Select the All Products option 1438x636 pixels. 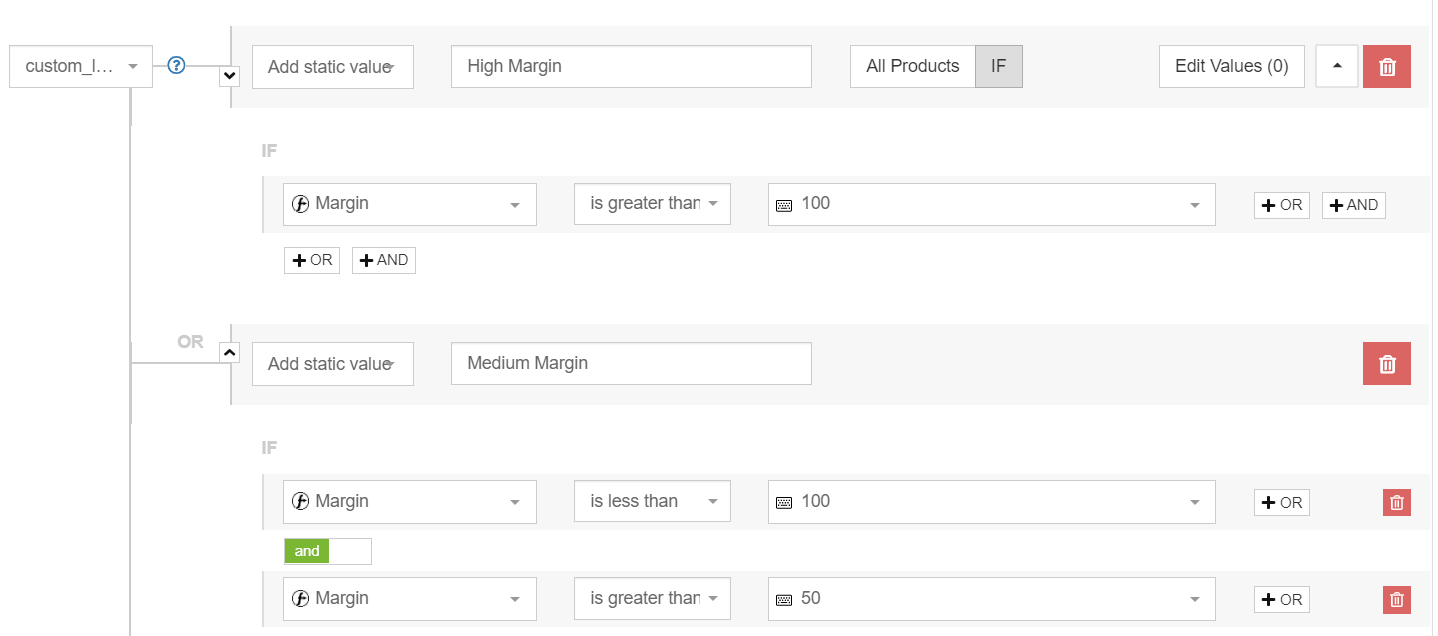click(x=913, y=67)
